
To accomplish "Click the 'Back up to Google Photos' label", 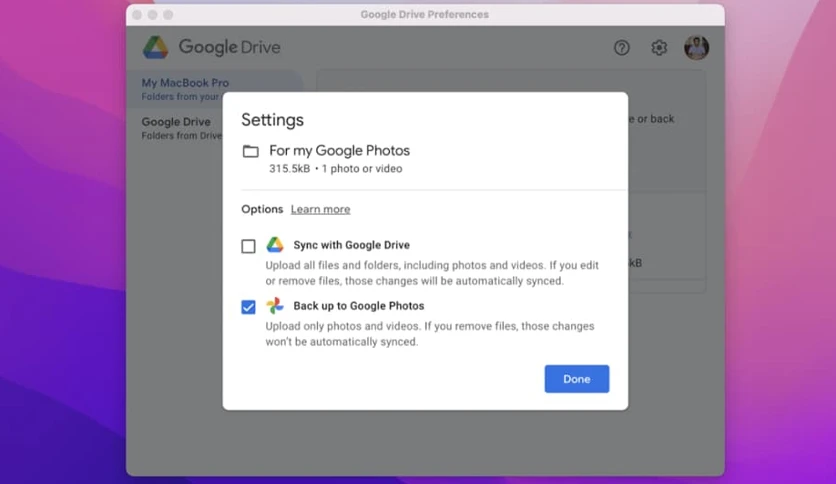I will point(359,306).
